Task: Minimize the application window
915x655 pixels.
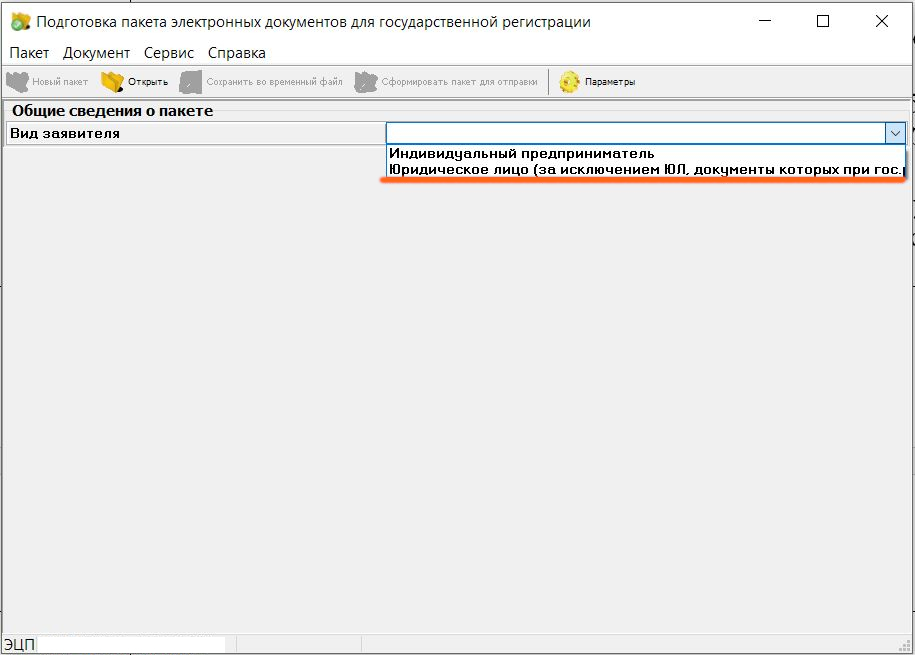Action: pos(764,21)
